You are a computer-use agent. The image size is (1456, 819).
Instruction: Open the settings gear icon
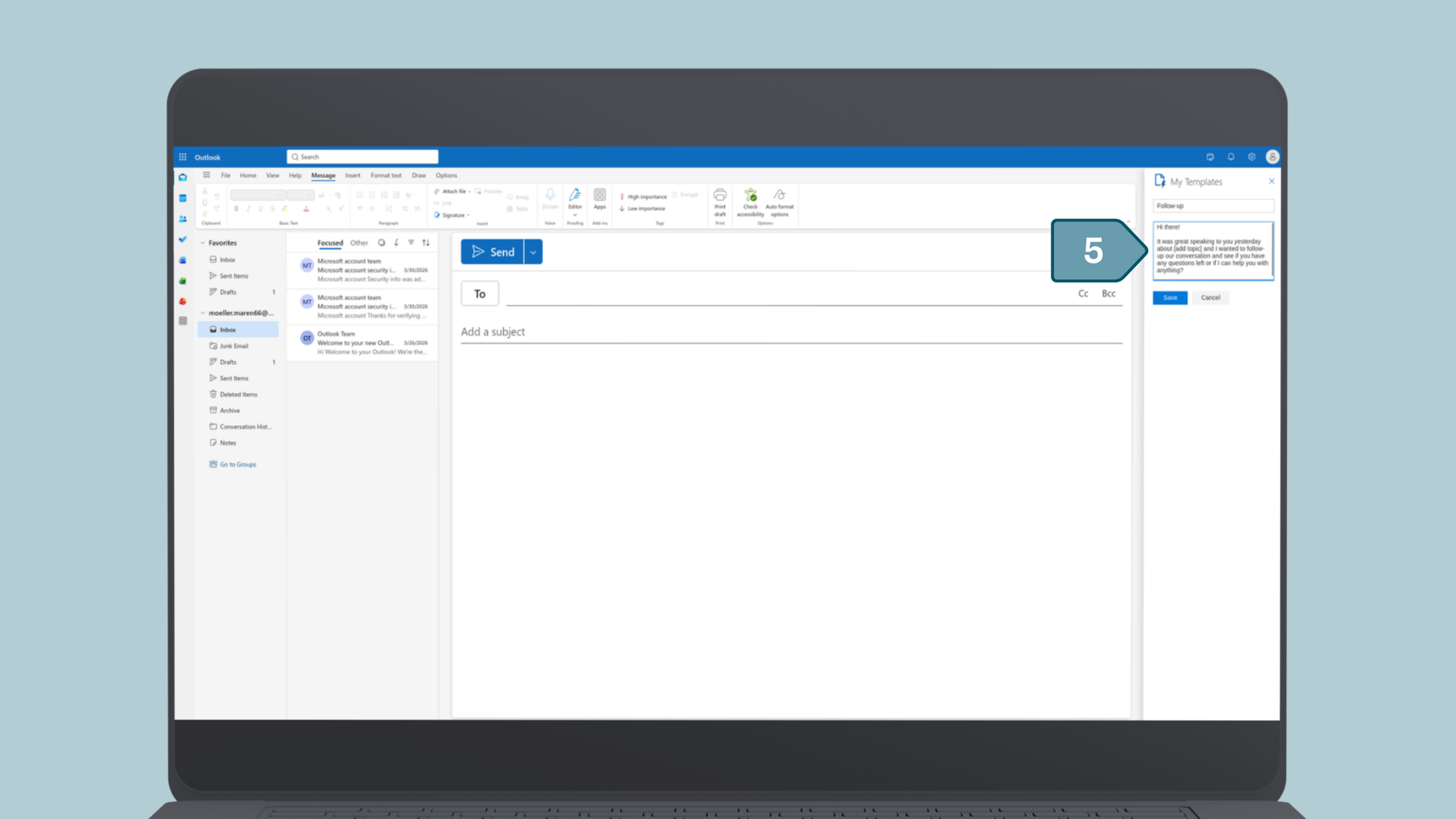pyautogui.click(x=1251, y=157)
